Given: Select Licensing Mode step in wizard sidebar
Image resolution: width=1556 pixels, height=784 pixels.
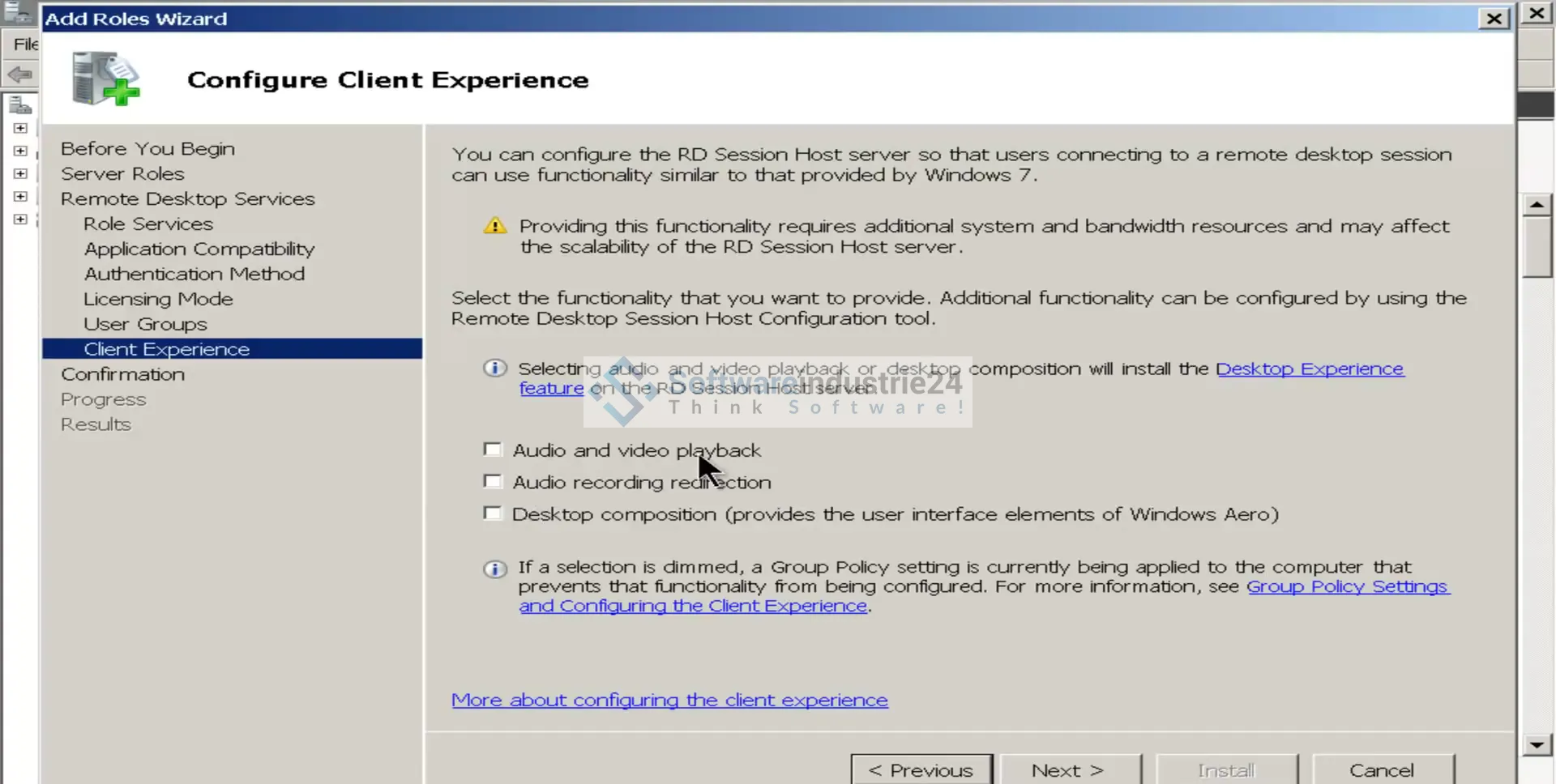Looking at the screenshot, I should pyautogui.click(x=158, y=299).
